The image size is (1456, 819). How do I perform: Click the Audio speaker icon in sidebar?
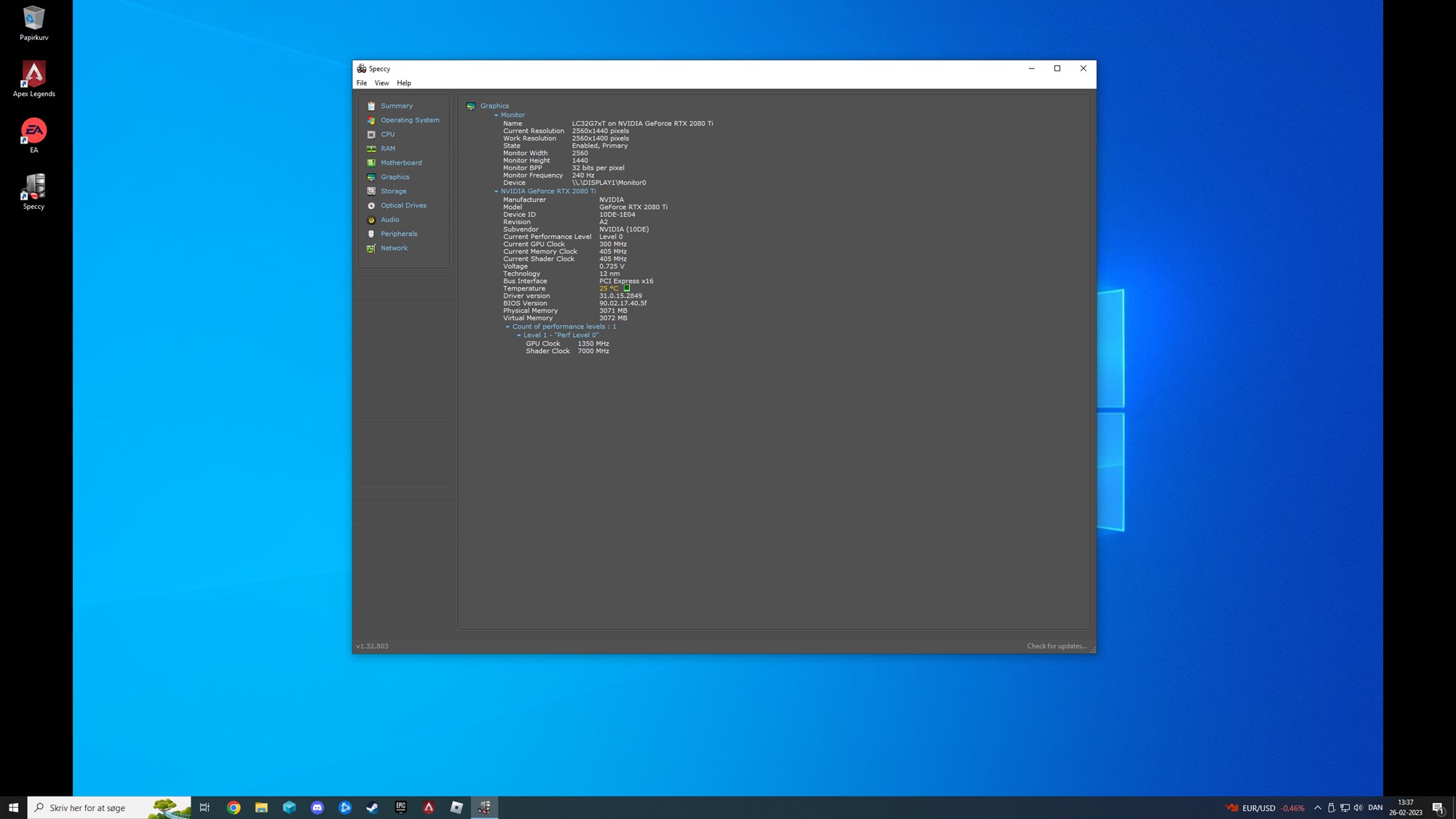coord(371,220)
